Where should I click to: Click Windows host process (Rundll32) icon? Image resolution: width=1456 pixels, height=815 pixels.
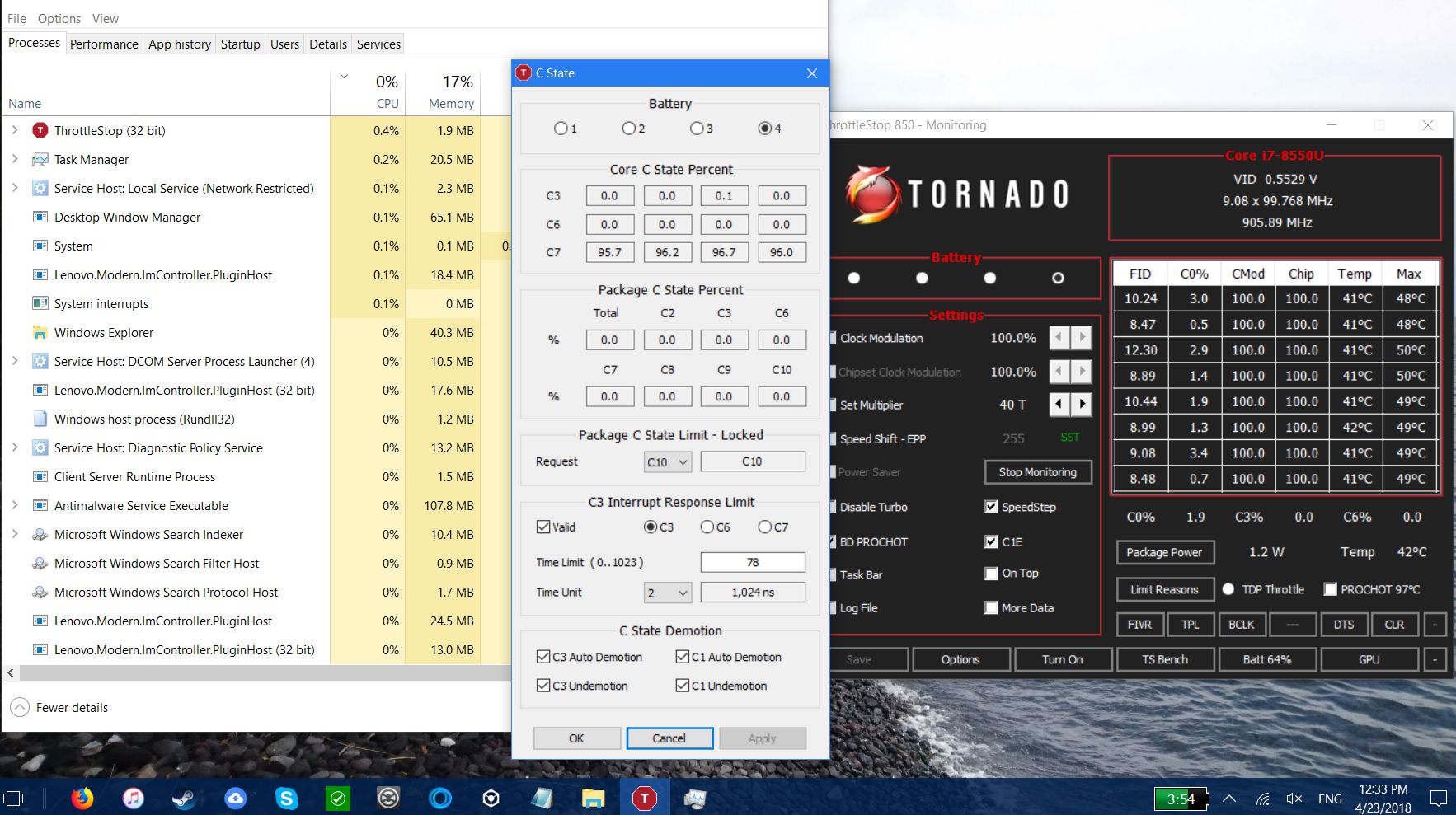(x=40, y=419)
